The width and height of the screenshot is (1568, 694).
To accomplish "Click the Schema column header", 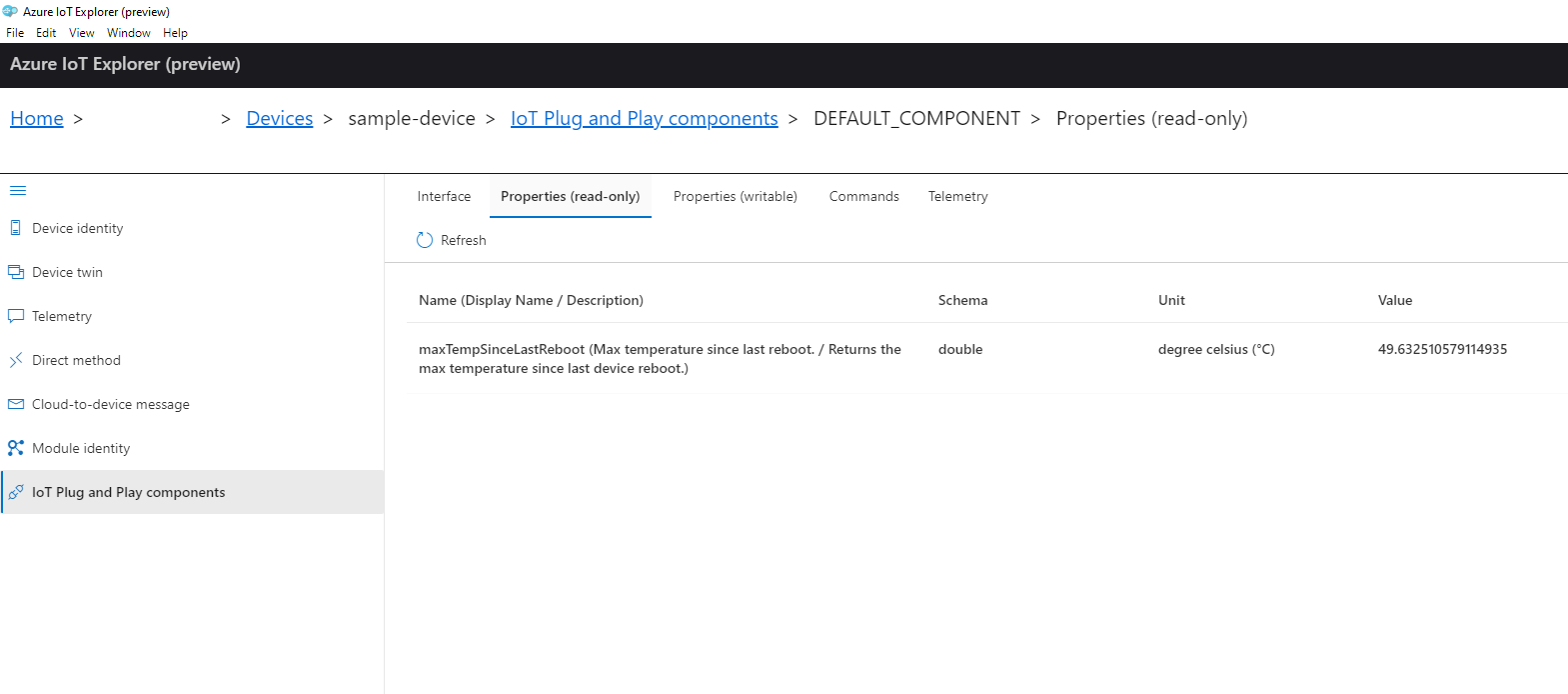I will point(963,300).
